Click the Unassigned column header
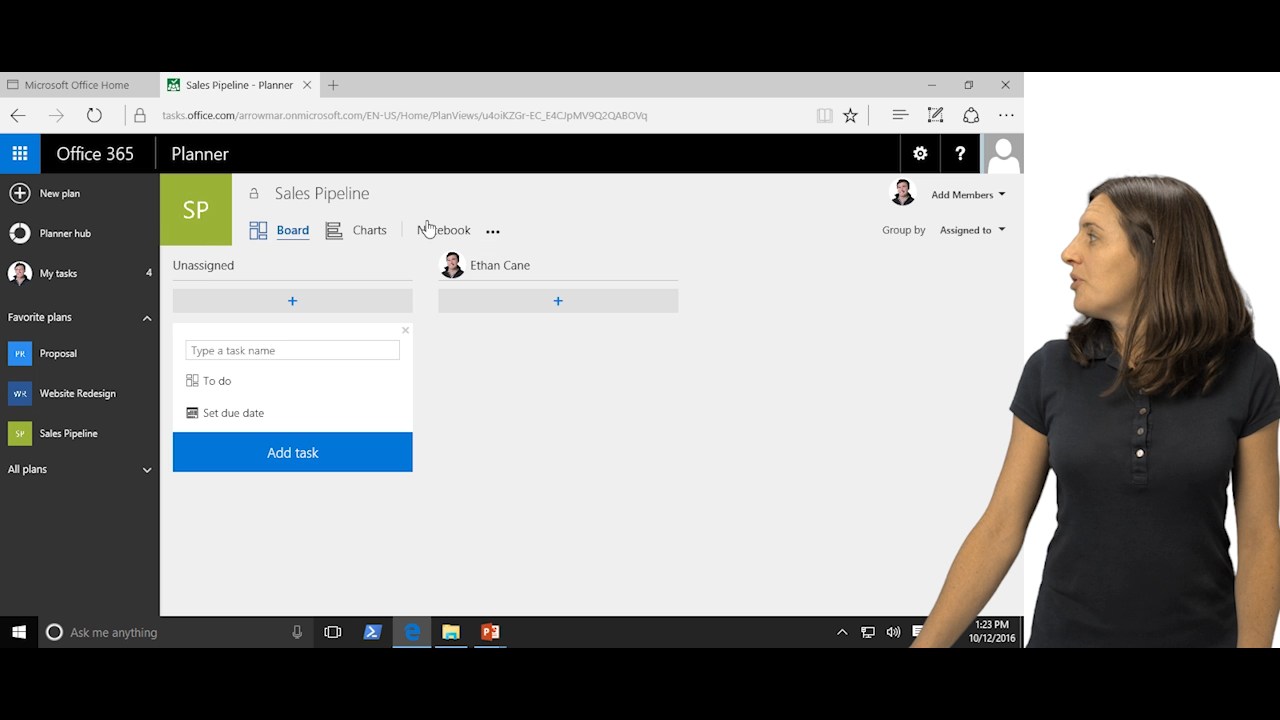 click(203, 265)
